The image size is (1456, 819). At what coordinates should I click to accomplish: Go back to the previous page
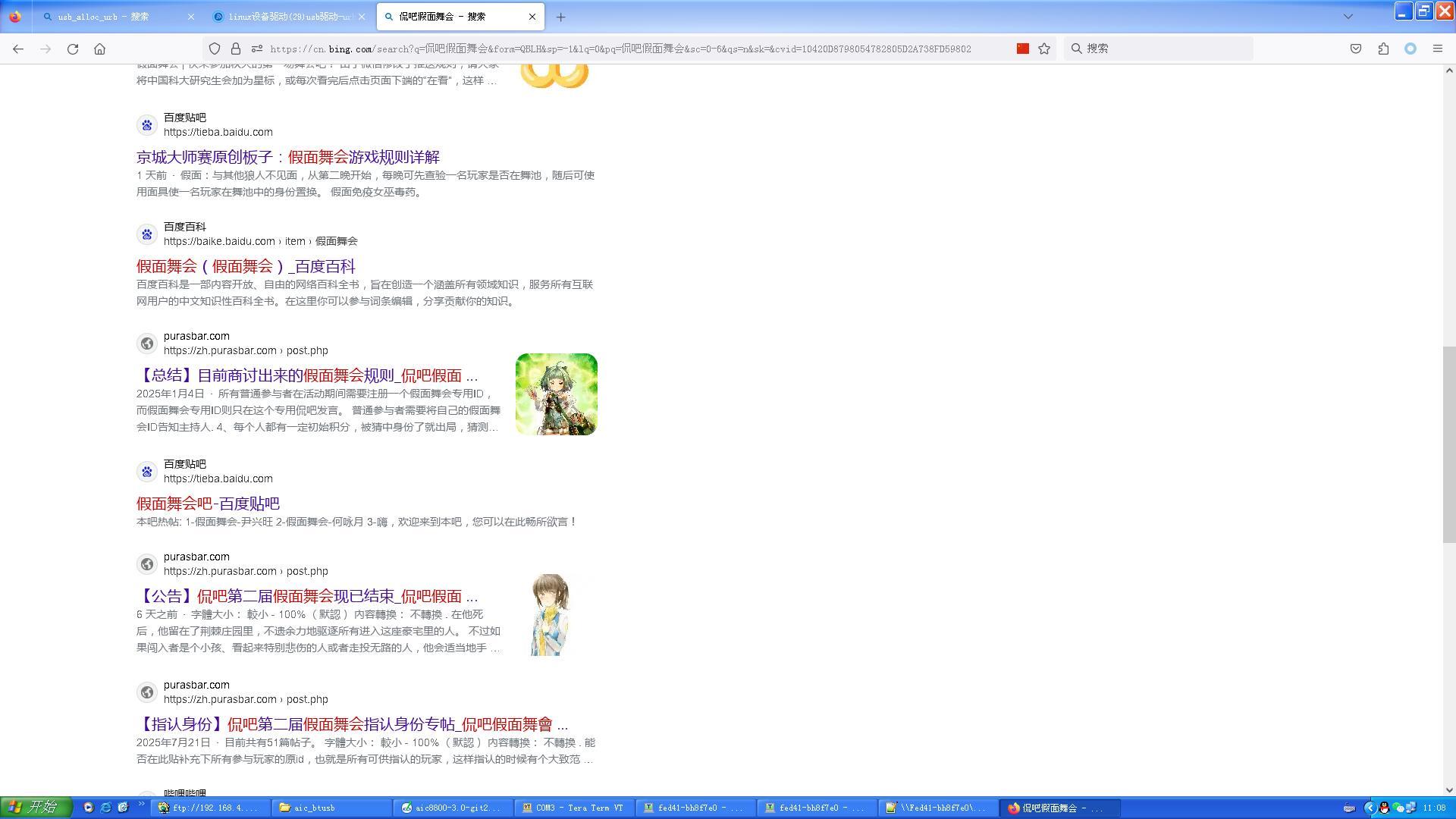pos(18,49)
